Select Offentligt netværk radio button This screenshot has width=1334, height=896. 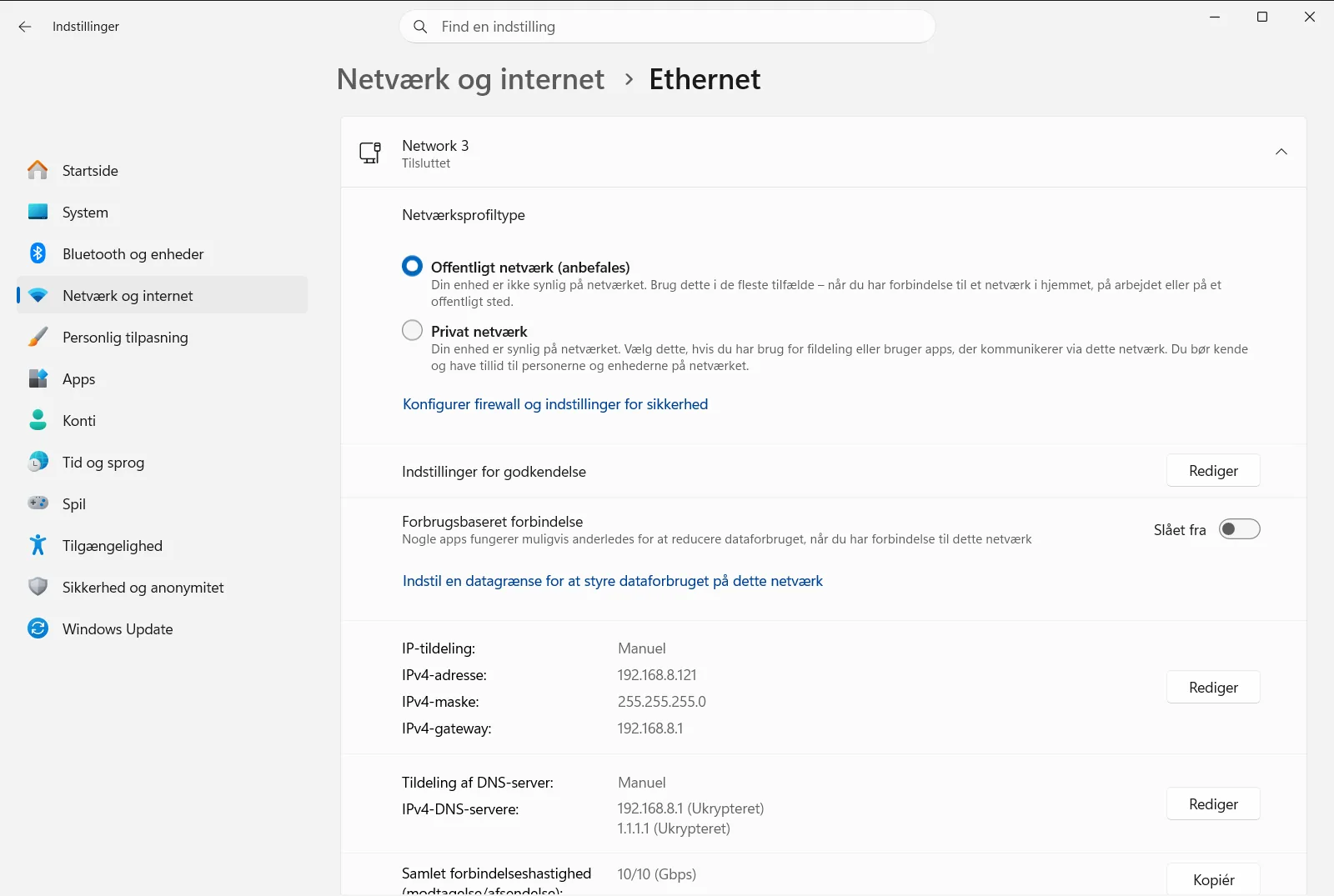(412, 266)
